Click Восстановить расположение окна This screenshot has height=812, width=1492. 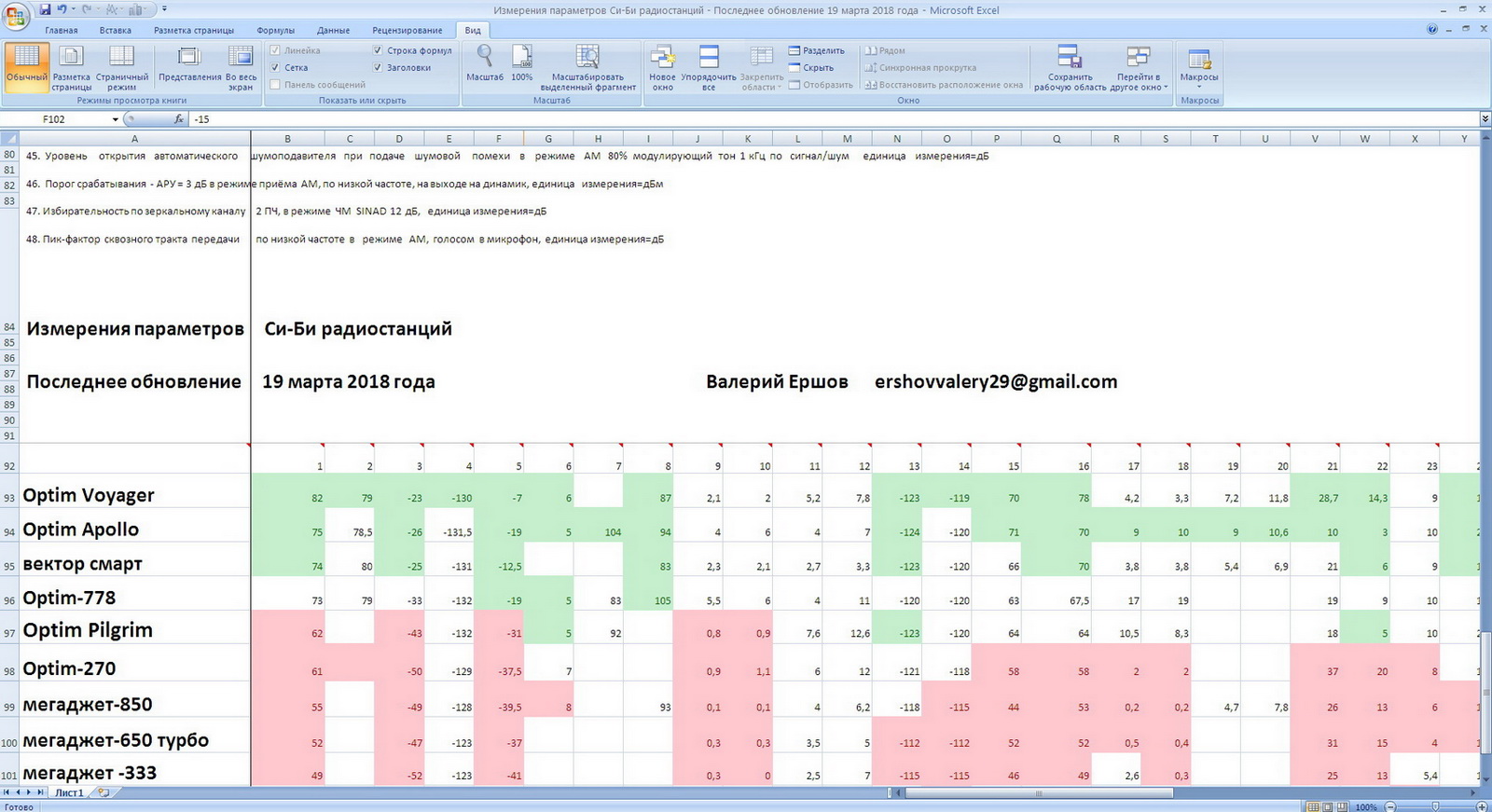(944, 84)
